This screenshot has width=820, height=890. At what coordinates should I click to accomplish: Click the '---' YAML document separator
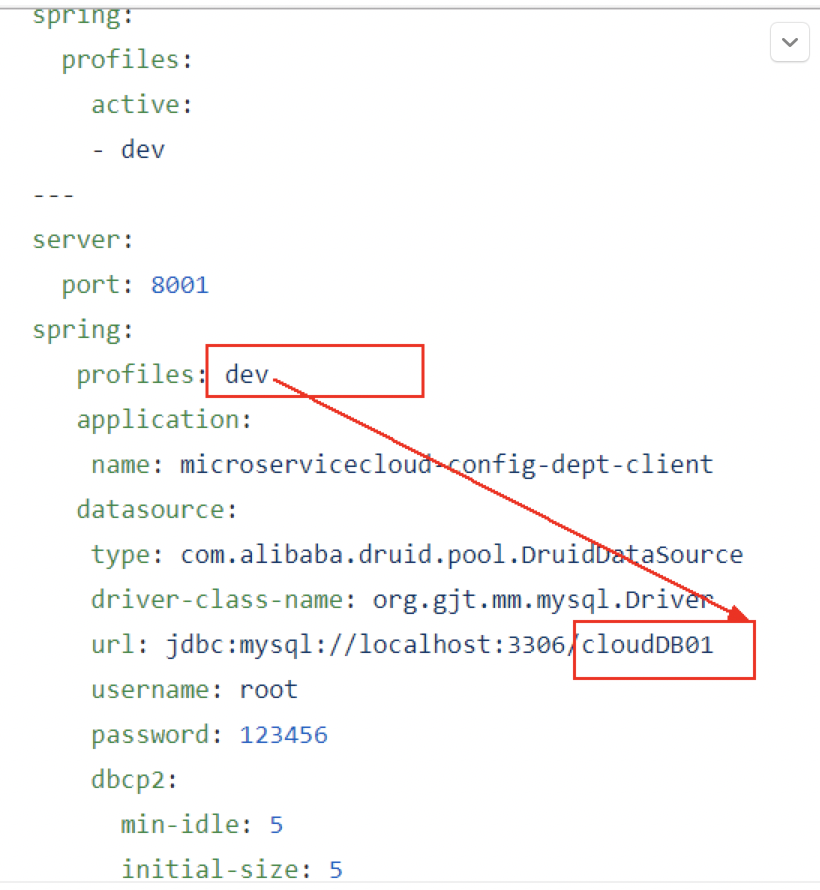pyautogui.click(x=53, y=195)
